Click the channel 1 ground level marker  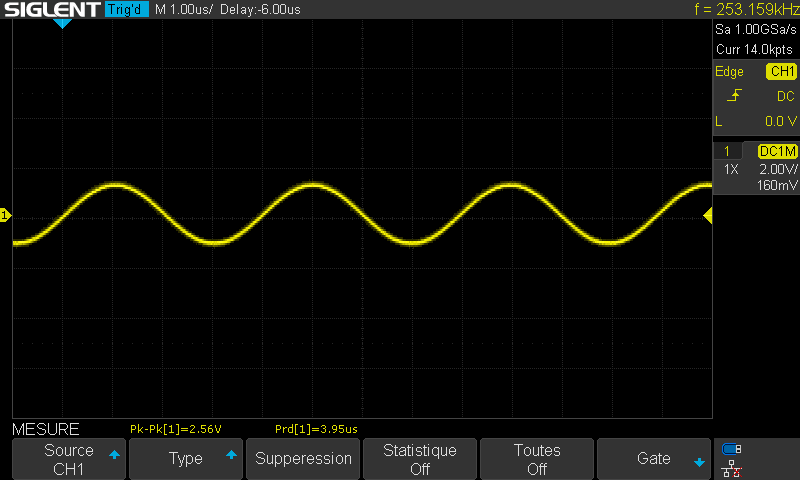point(5,215)
